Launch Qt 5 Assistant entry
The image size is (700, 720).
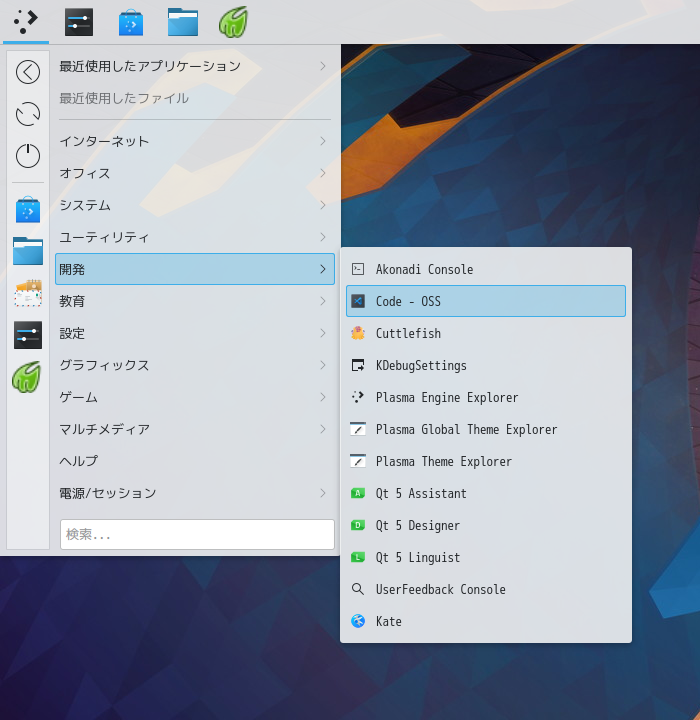click(x=486, y=493)
